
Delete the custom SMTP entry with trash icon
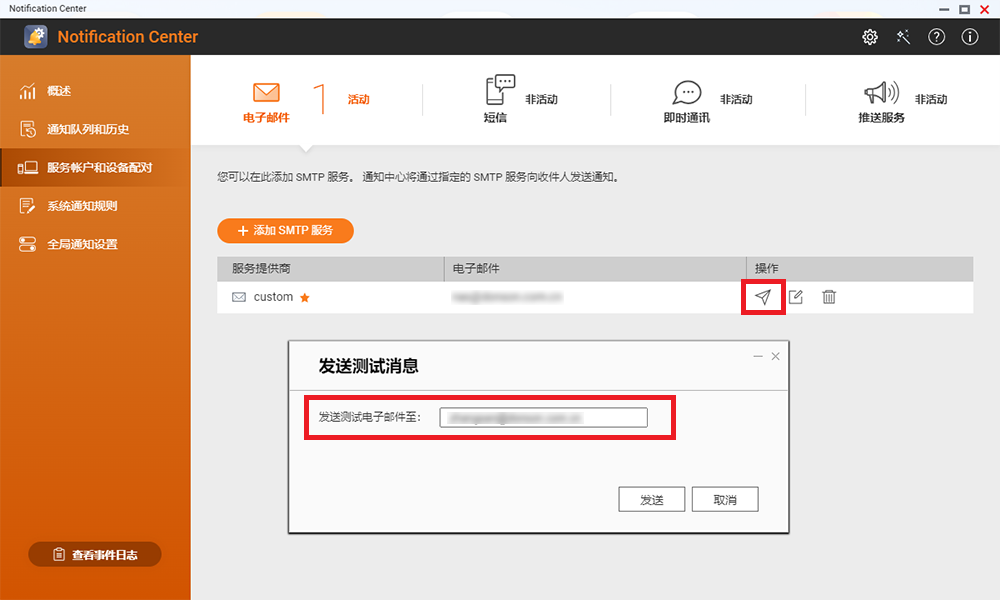(x=829, y=297)
